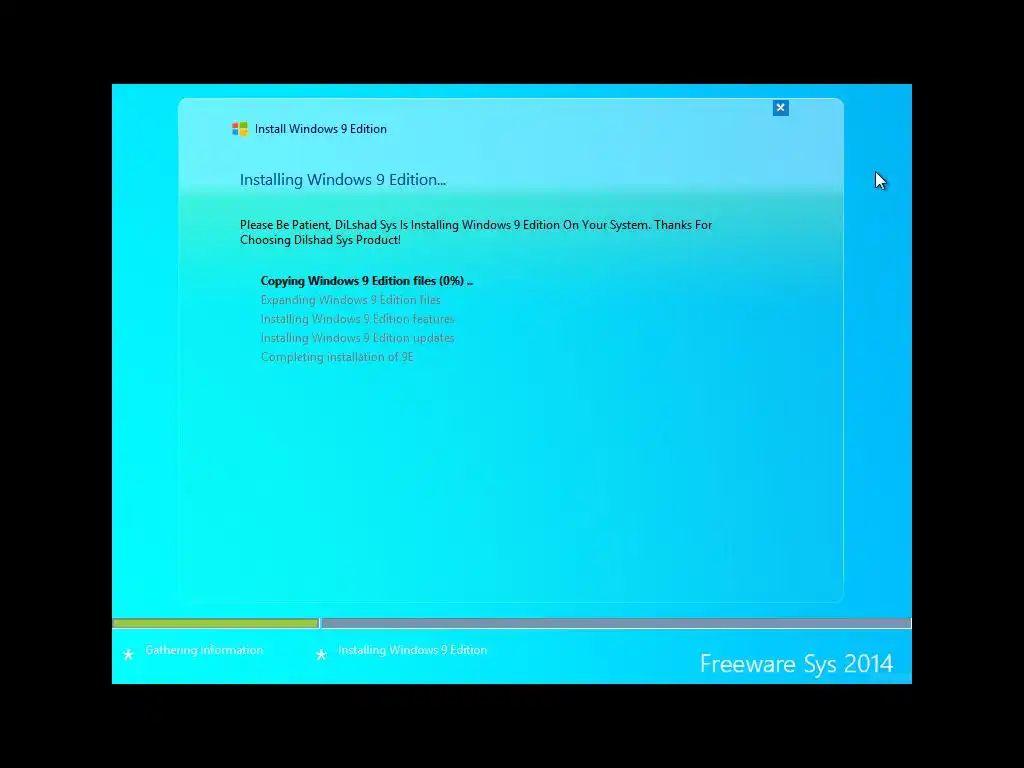
Task: Click bottom 'Installing Windows 9 Edition' stage label
Action: 413,650
